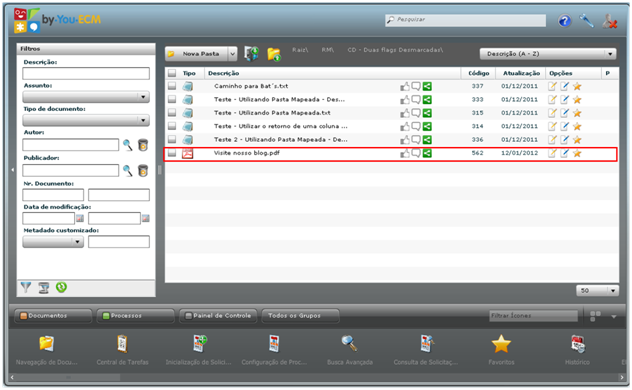Click the folder with green arrow icon
This screenshot has width=632, height=390.
(x=274, y=54)
